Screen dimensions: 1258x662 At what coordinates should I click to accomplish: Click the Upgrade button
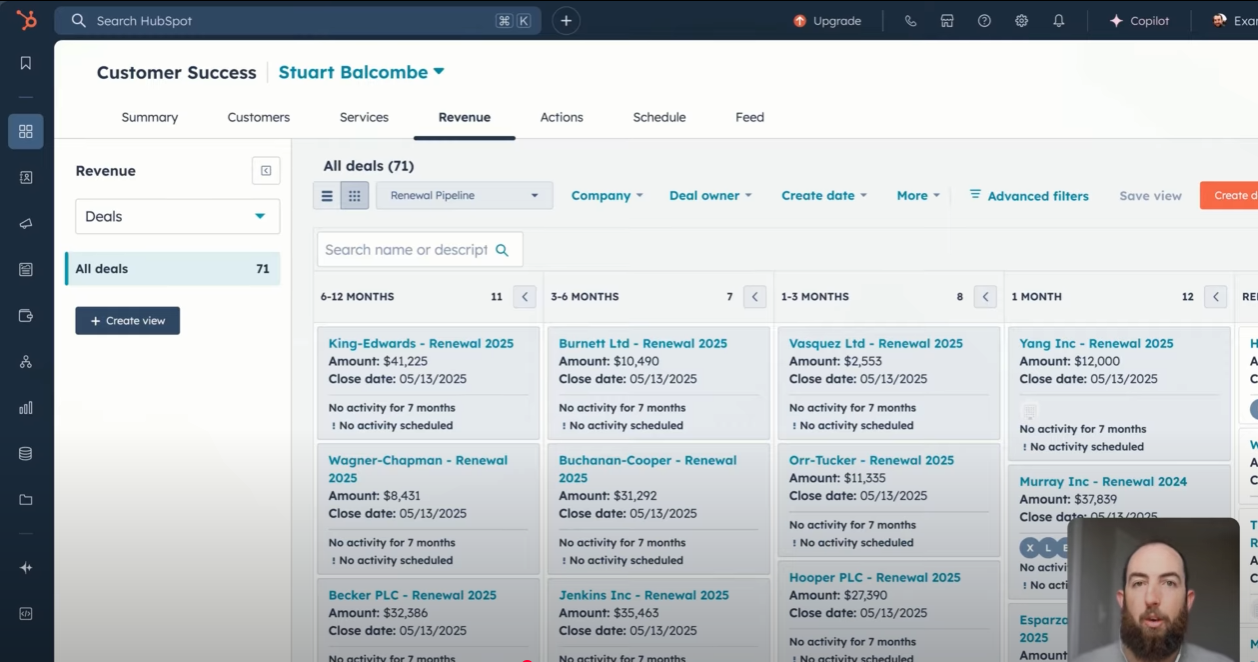[x=827, y=21]
